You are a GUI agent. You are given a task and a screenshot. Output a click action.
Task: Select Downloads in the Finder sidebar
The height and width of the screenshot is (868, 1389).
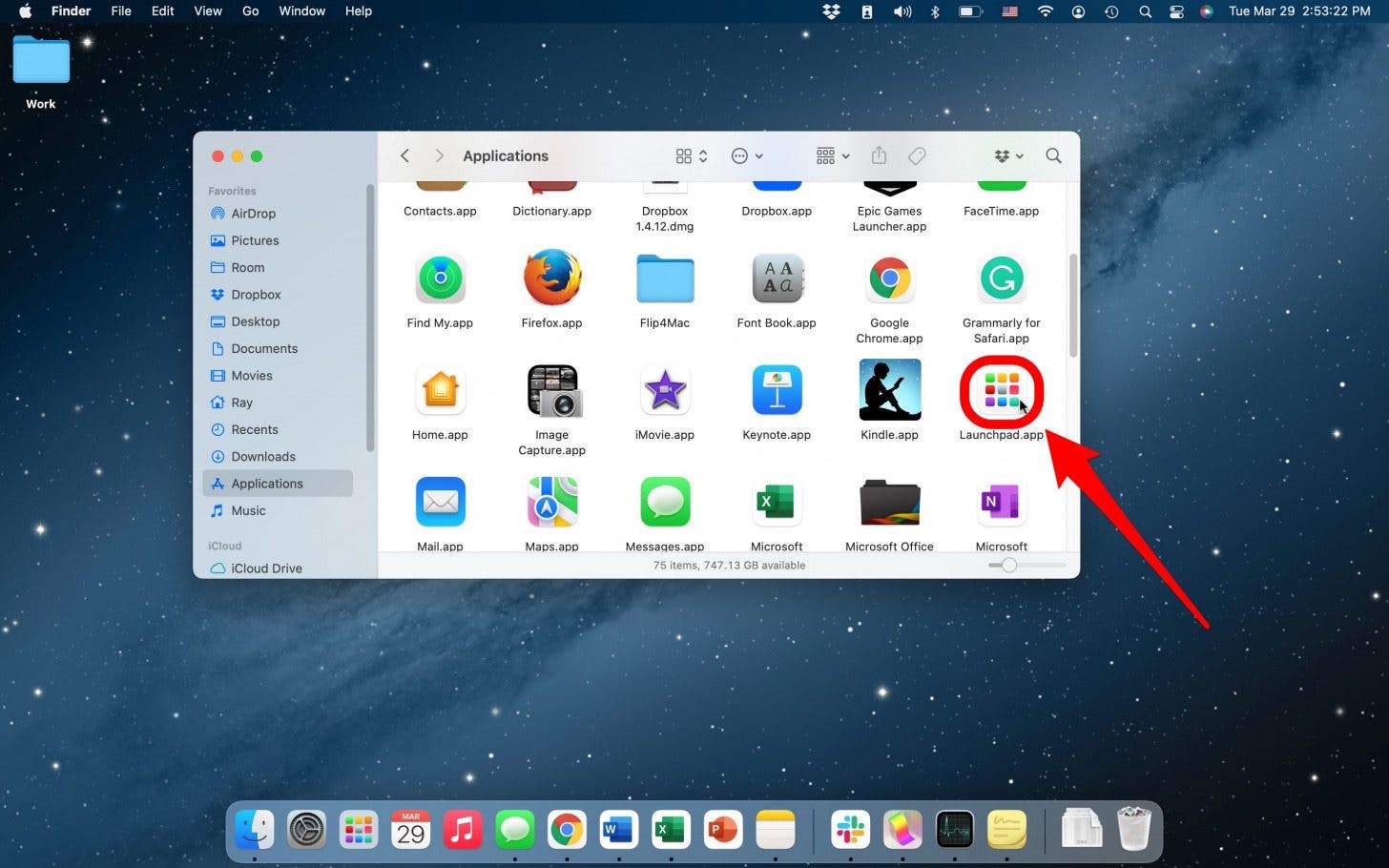coord(262,456)
